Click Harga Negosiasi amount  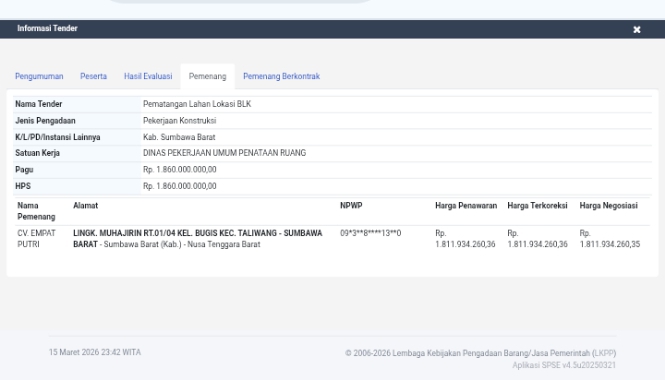click(x=609, y=238)
